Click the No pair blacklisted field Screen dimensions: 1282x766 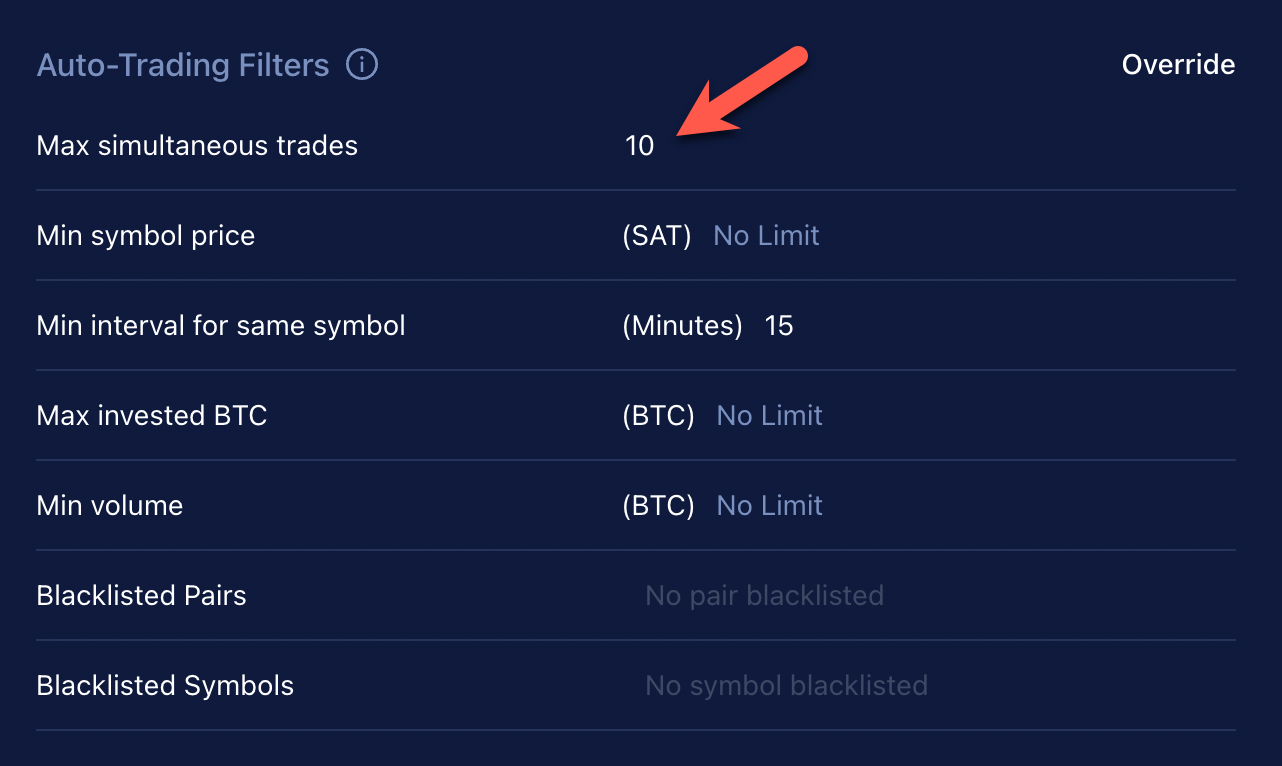(765, 596)
